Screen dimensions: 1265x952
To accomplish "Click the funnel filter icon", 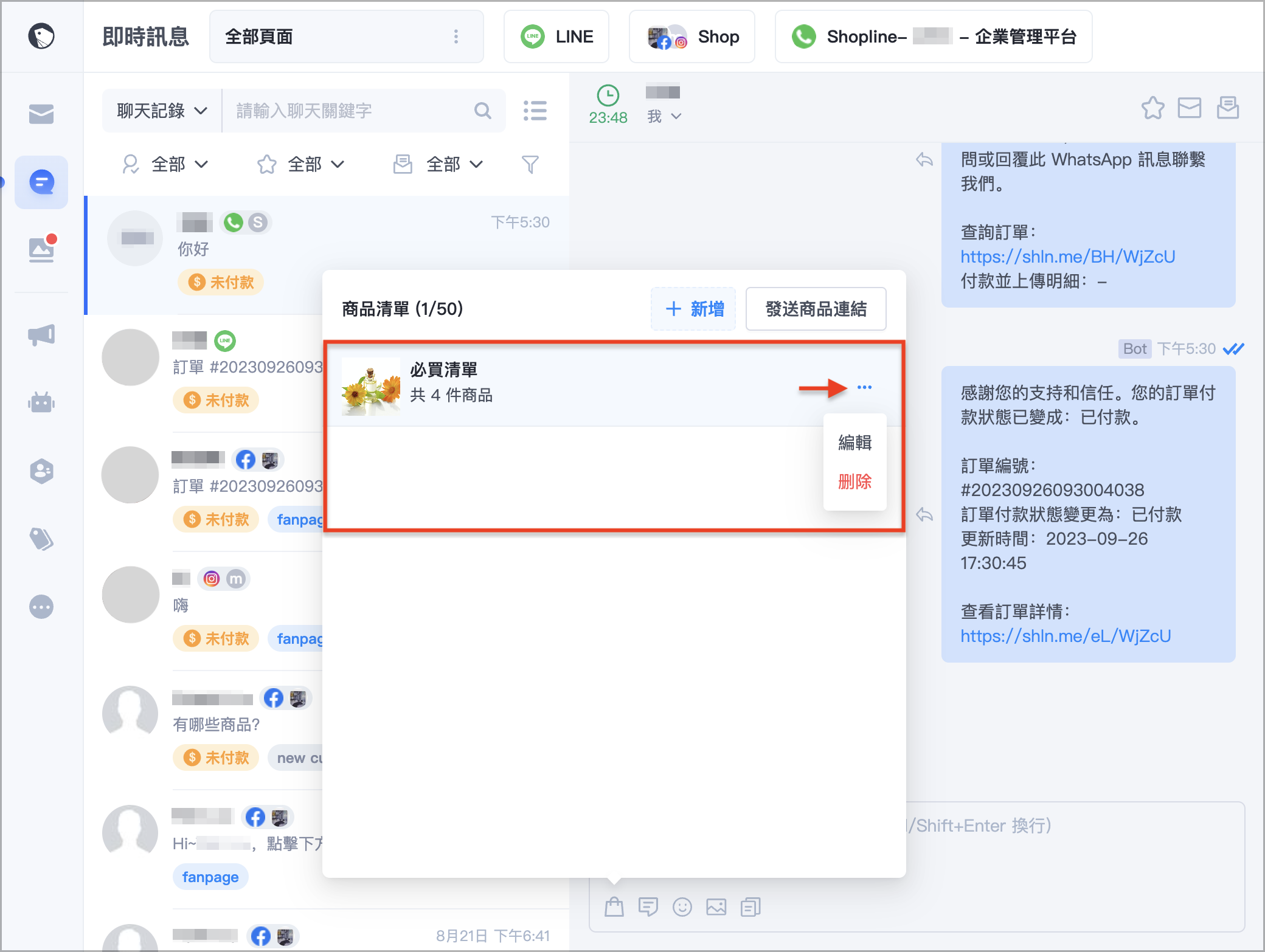I will 530,164.
